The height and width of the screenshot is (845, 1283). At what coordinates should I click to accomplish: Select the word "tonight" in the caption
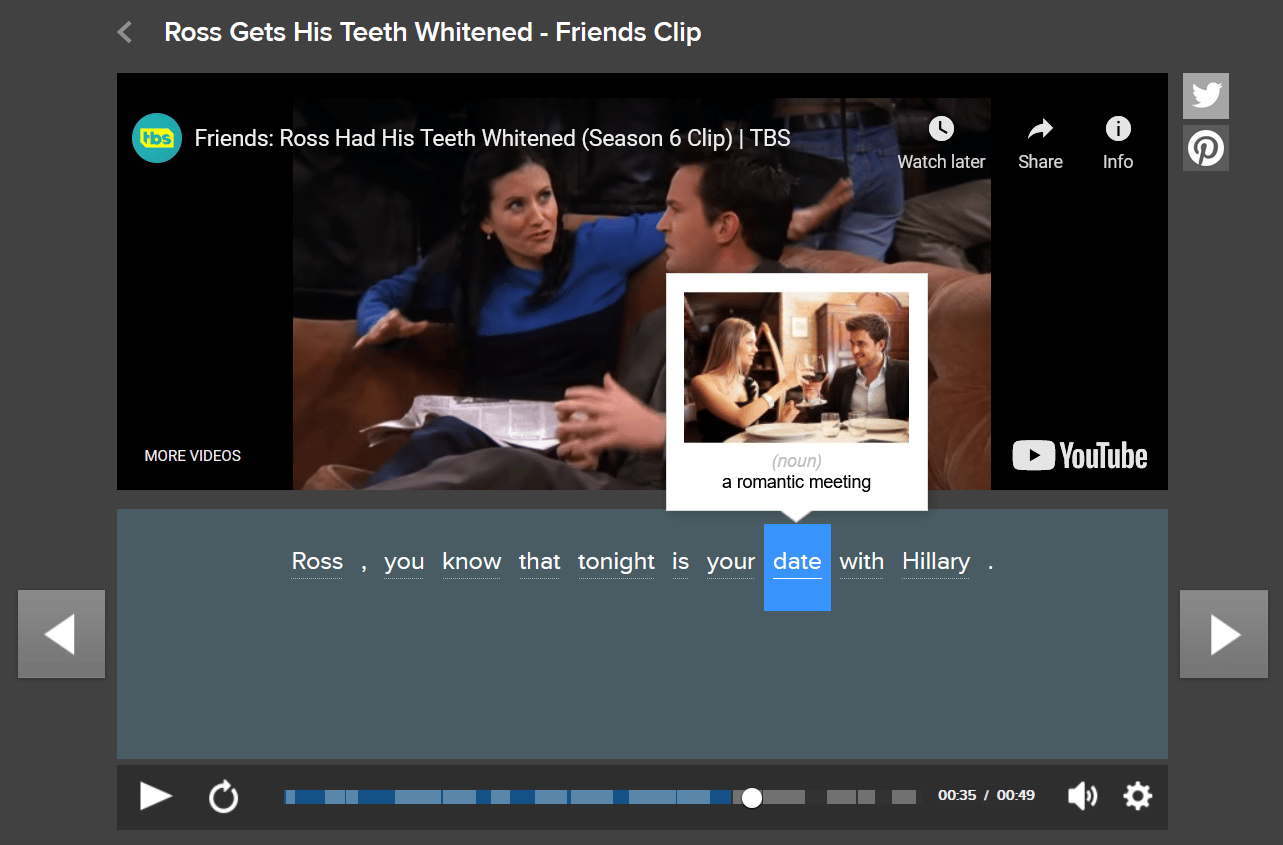pyautogui.click(x=616, y=562)
